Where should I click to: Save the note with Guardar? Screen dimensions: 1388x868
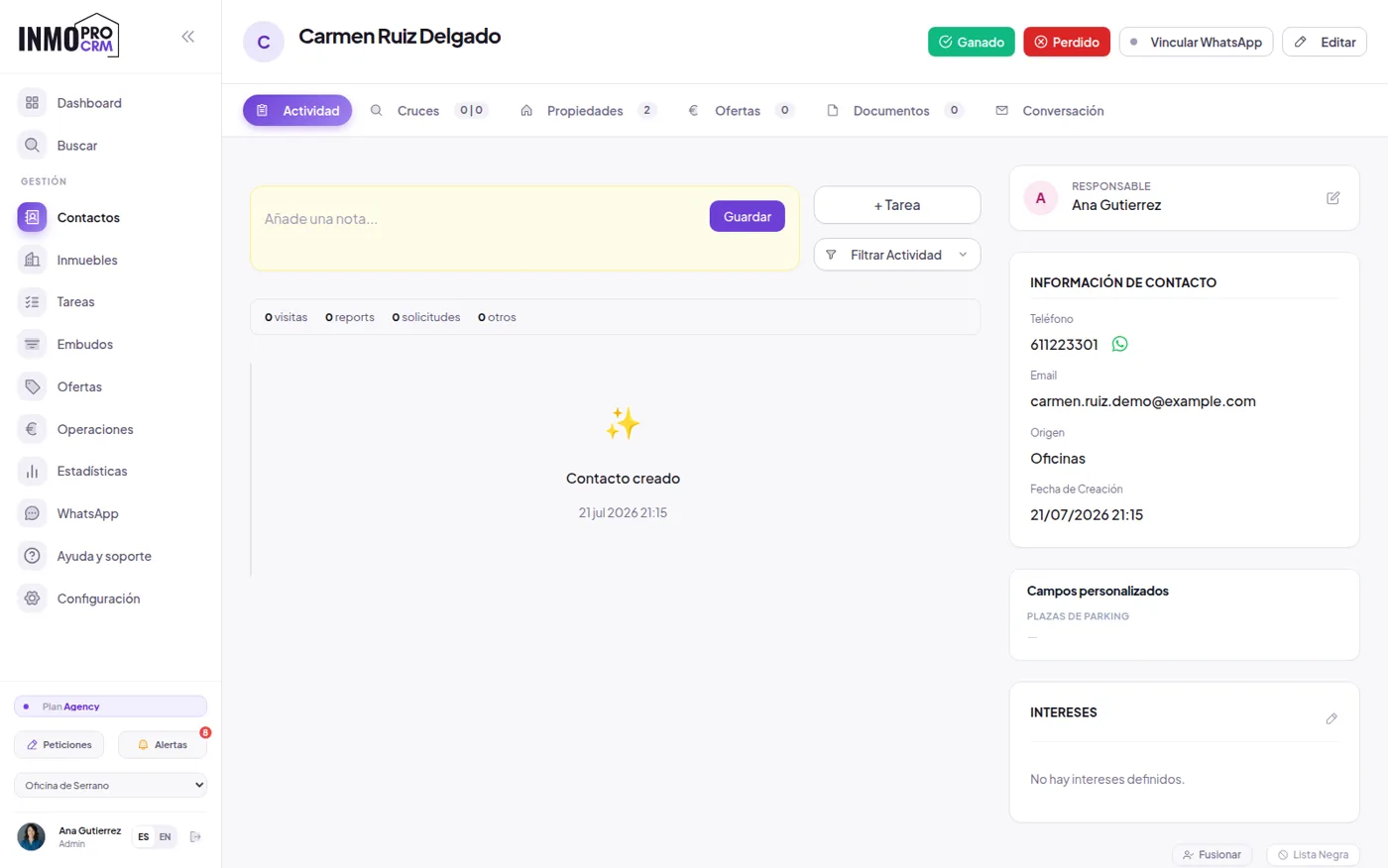(748, 217)
